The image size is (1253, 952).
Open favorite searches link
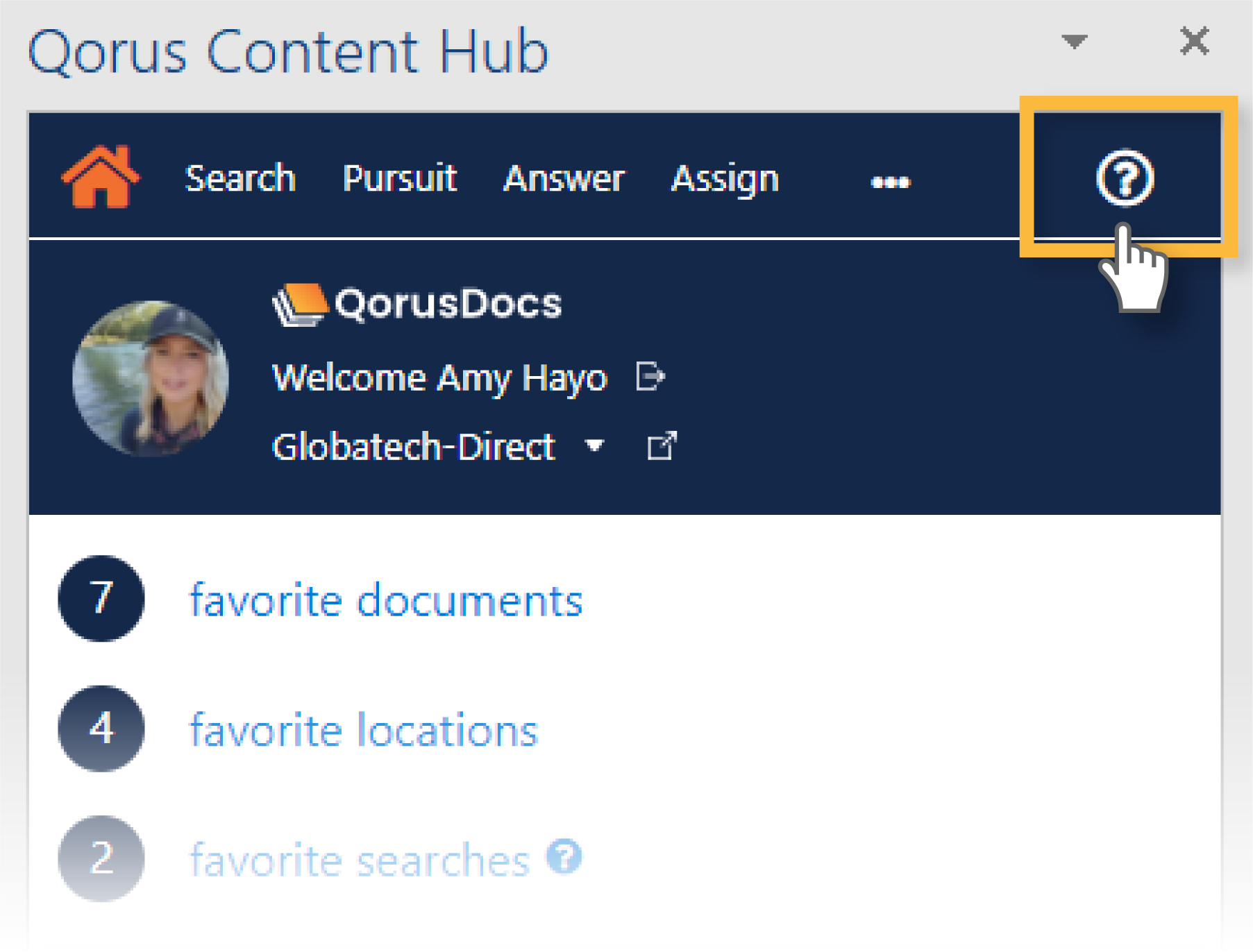(360, 860)
